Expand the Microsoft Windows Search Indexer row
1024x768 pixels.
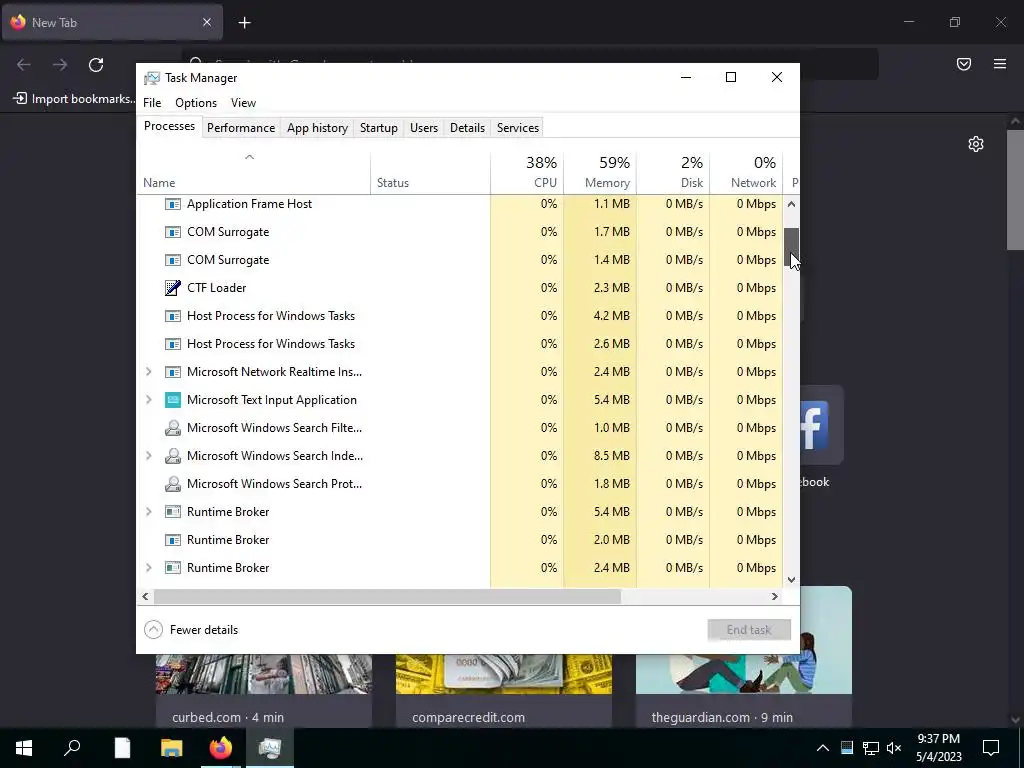point(149,456)
